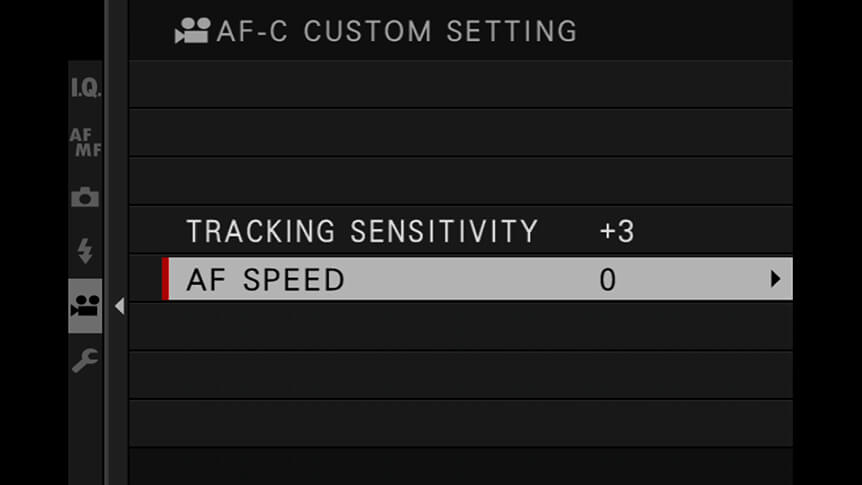
Task: Open the I.Q. image quality tab
Action: [x=85, y=88]
